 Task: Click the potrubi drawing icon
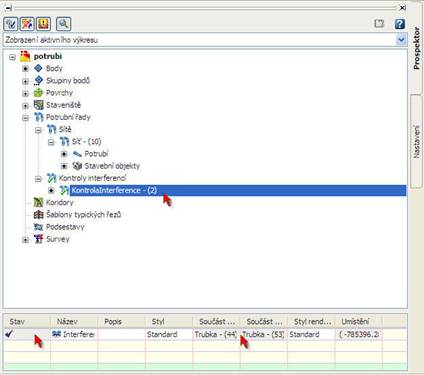(25, 56)
